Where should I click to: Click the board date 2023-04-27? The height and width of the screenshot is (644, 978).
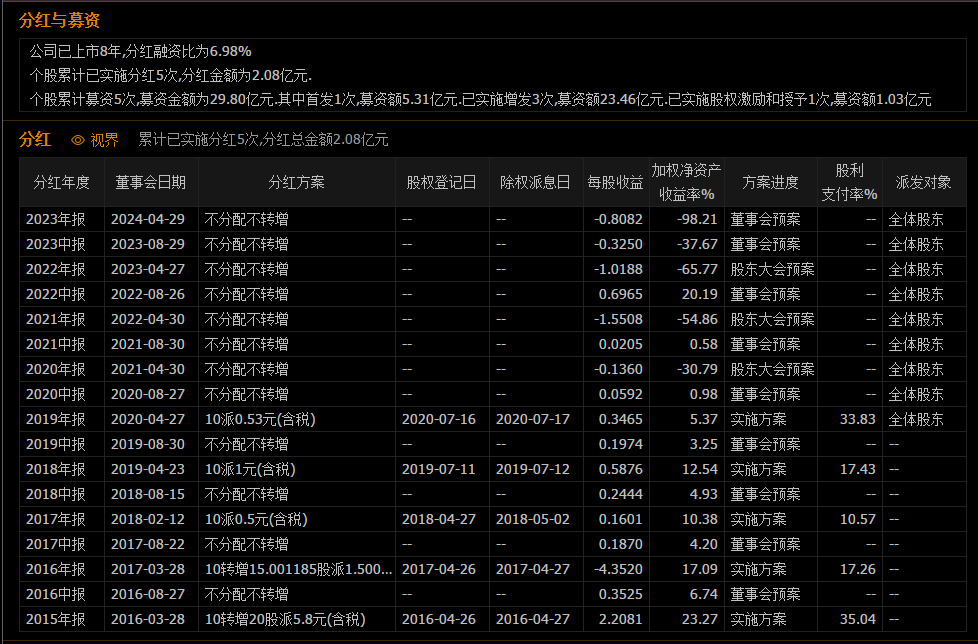click(148, 269)
